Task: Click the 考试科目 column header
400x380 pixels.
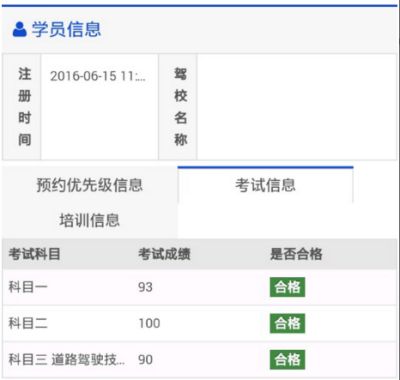Action: pos(34,254)
